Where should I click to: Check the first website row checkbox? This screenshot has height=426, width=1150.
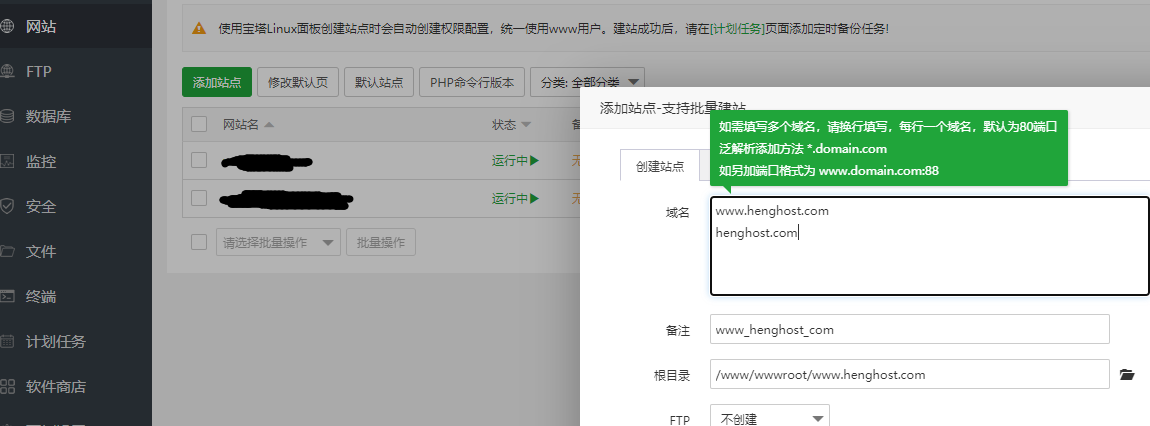[199, 160]
